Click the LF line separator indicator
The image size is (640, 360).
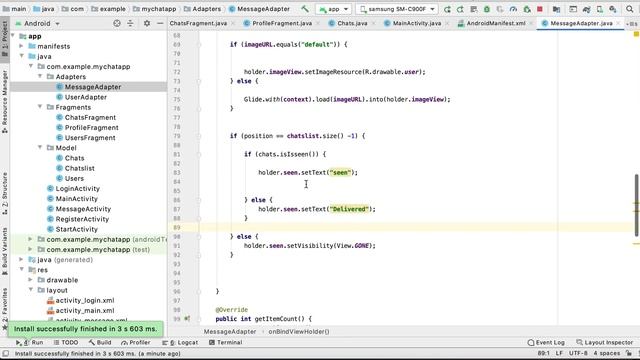point(559,353)
